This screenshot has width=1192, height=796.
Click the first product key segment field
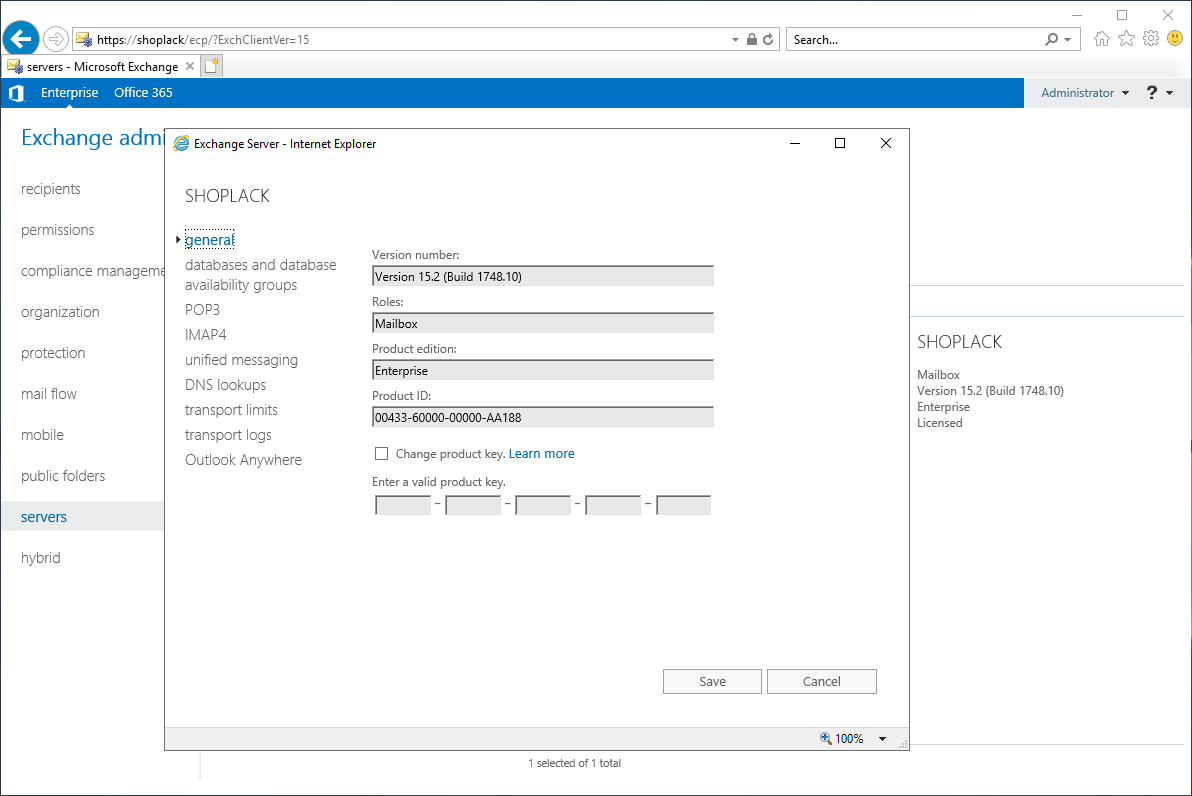tap(403, 505)
